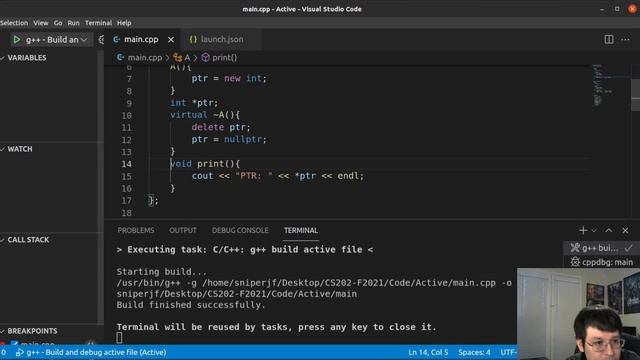Image resolution: width=640 pixels, height=360 pixels.
Task: Open the editor More Actions ellipsis
Action: pyautogui.click(x=625, y=40)
